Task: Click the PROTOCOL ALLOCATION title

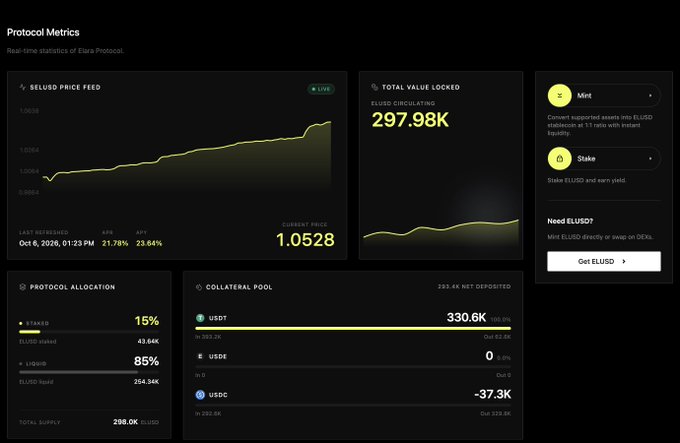Action: [x=72, y=287]
